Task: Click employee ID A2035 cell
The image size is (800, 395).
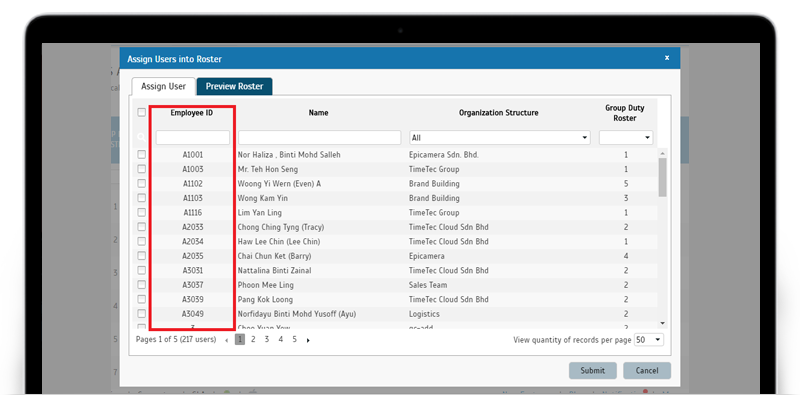Action: point(193,256)
